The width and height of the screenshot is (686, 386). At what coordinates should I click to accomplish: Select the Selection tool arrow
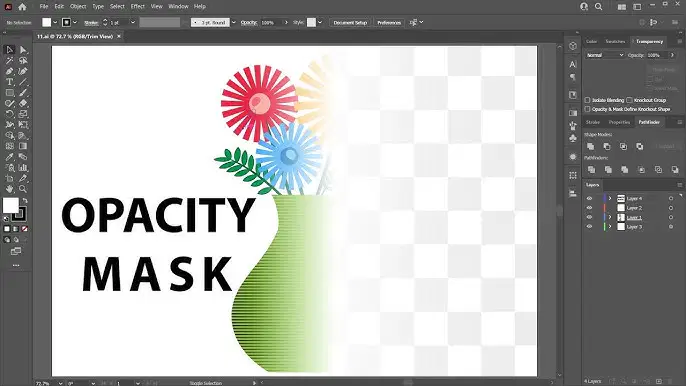pyautogui.click(x=9, y=49)
